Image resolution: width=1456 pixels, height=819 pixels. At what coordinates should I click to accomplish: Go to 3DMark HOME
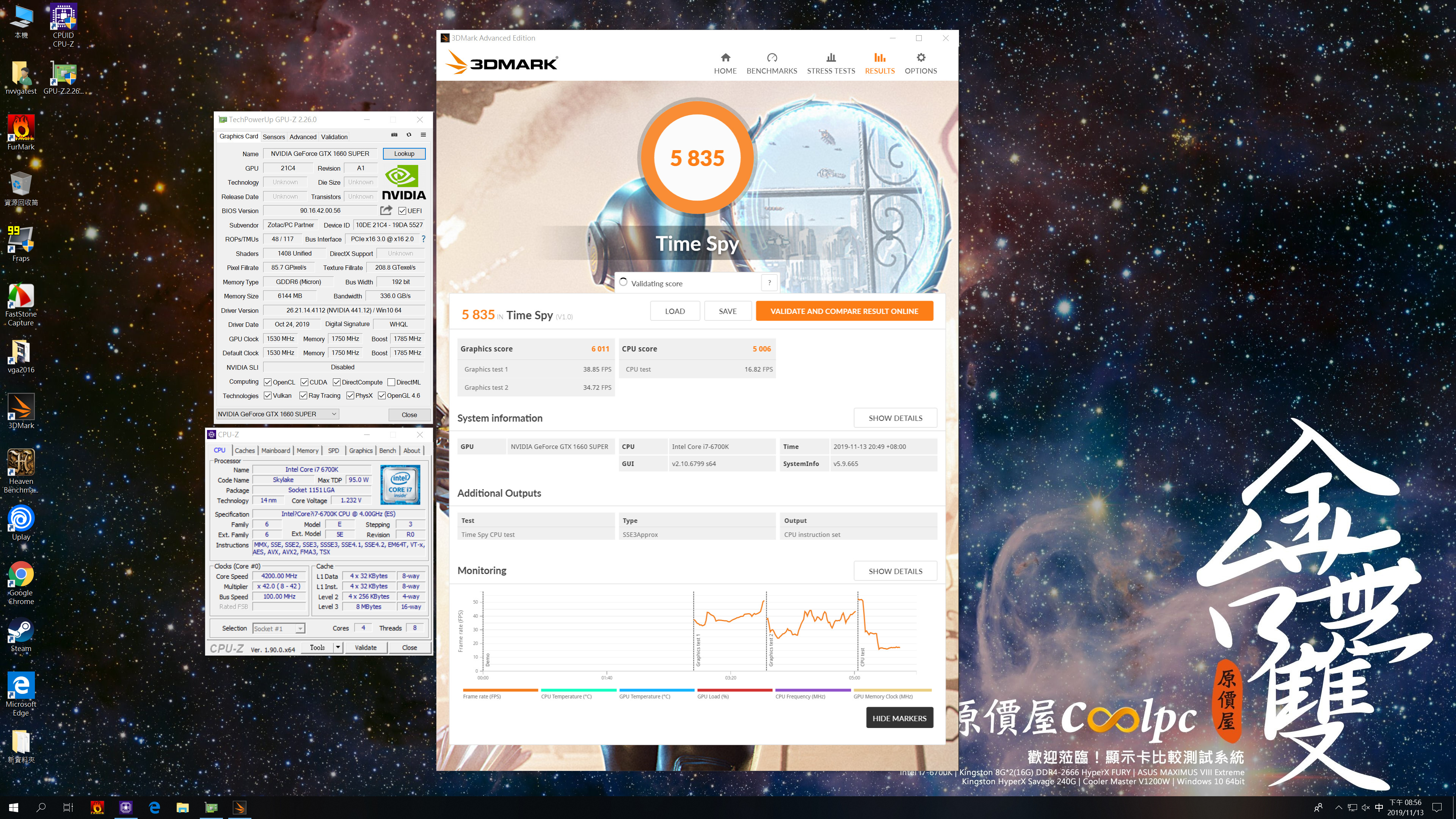pos(725,63)
